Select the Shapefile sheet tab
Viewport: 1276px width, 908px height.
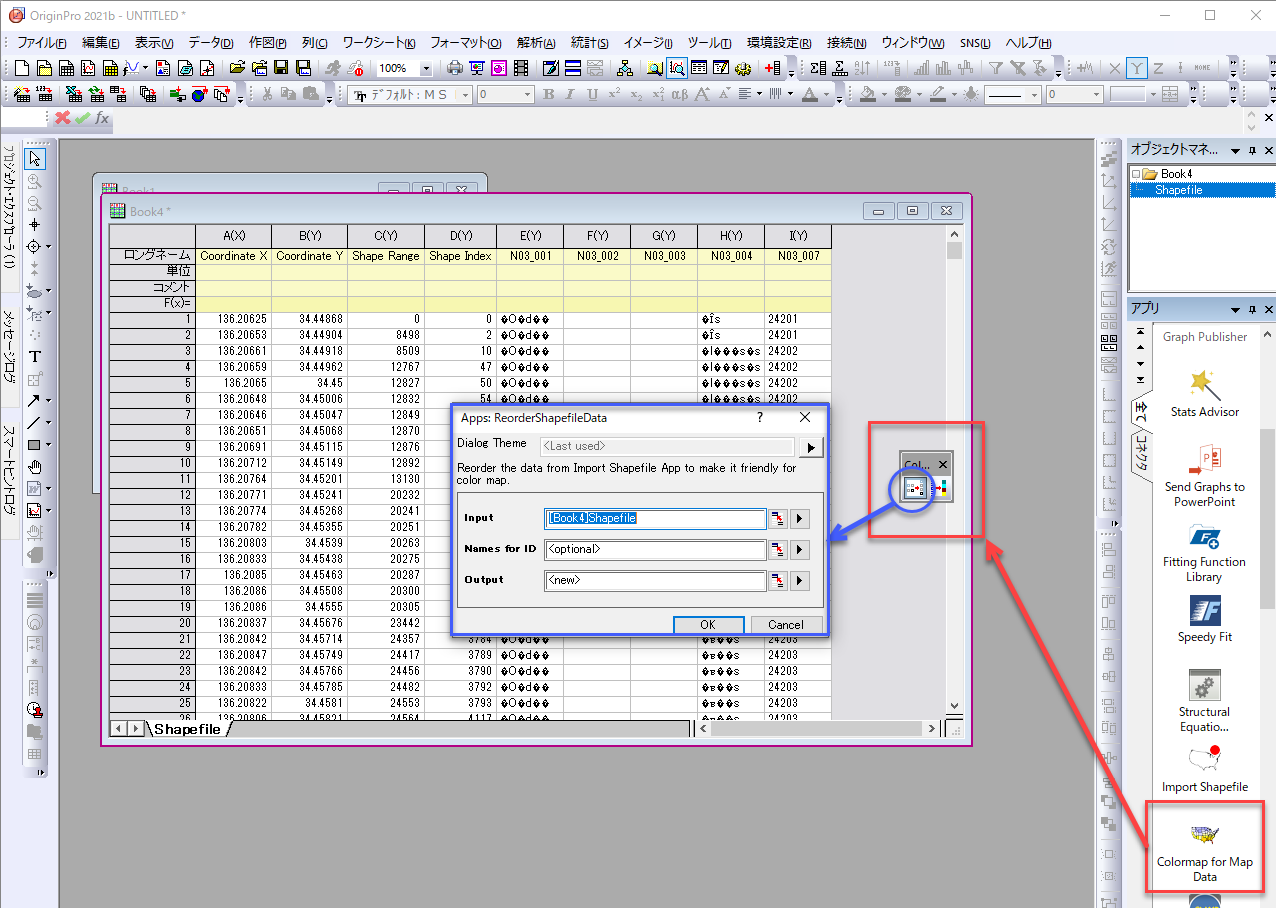click(x=187, y=729)
